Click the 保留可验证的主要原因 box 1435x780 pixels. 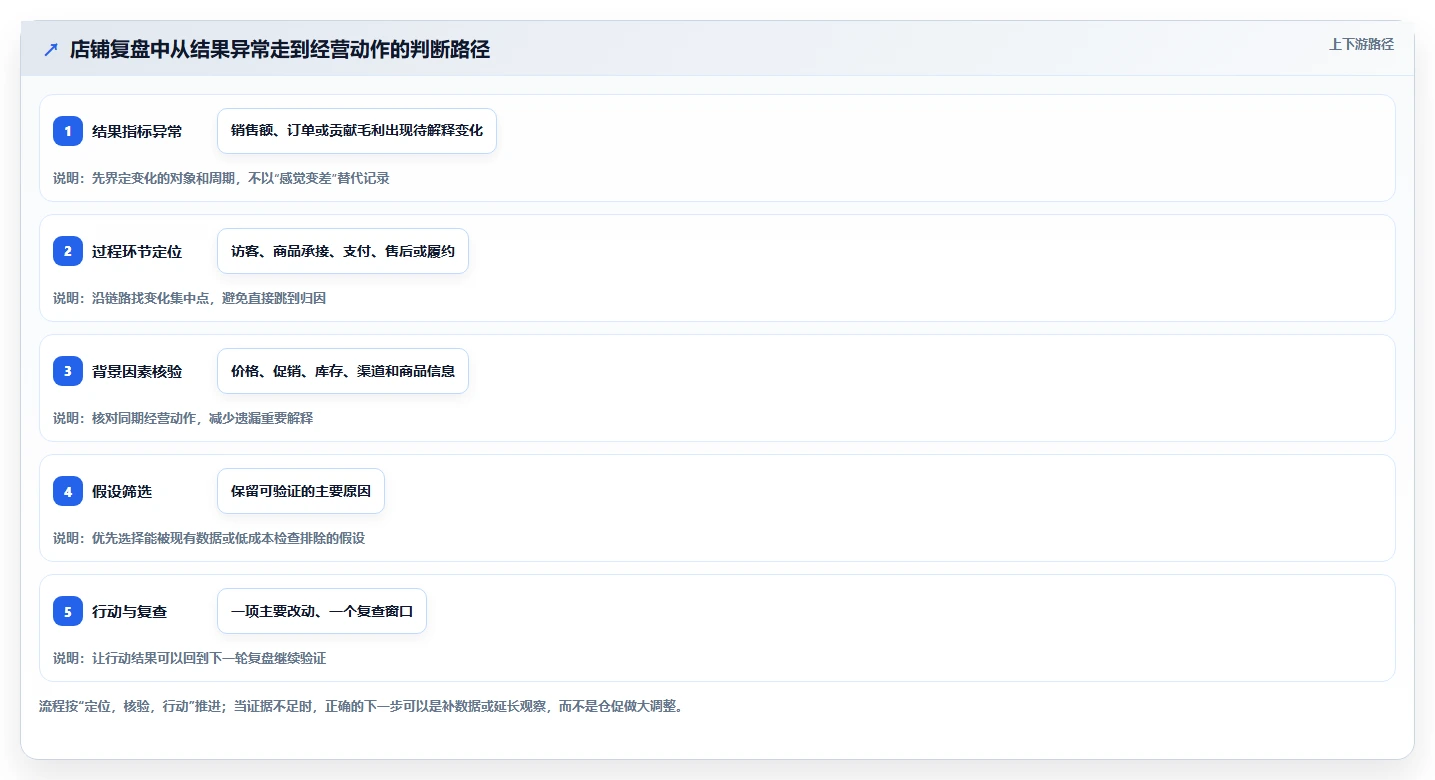coord(301,491)
